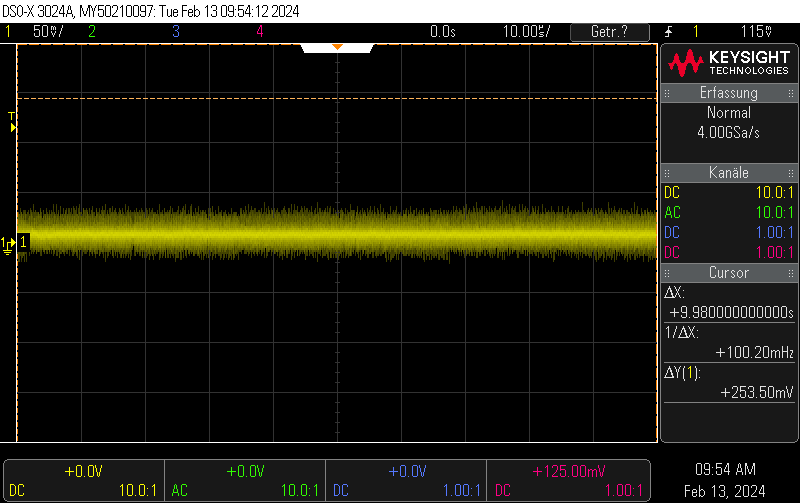800x503 pixels.
Task: Click the 1/ΔX value +100.20mHz
Action: [755, 353]
